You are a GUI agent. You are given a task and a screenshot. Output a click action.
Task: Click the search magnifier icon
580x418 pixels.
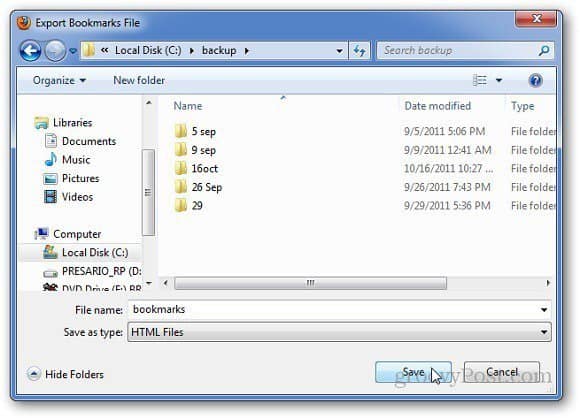[x=543, y=50]
